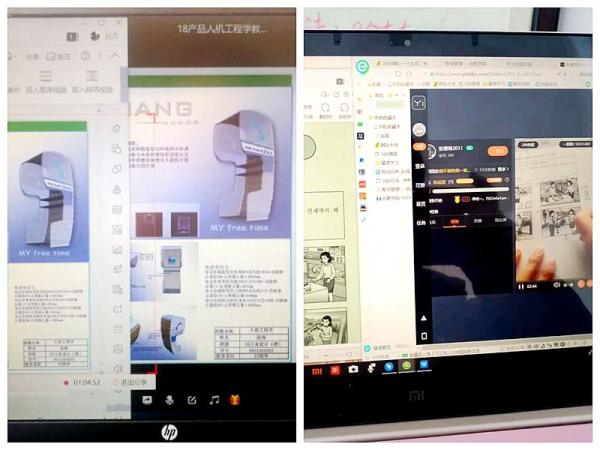Image resolution: width=600 pixels, height=450 pixels.
Task: Click the music note icon
Action: (x=214, y=400)
